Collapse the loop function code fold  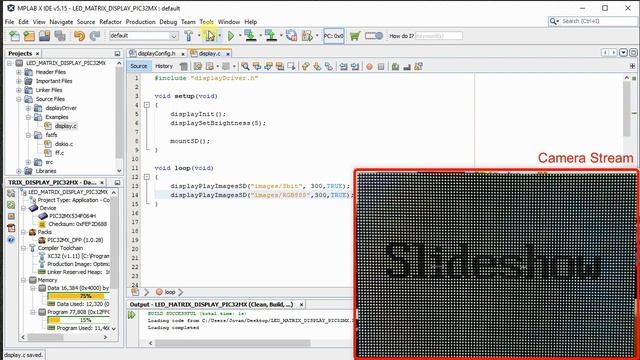[x=147, y=177]
